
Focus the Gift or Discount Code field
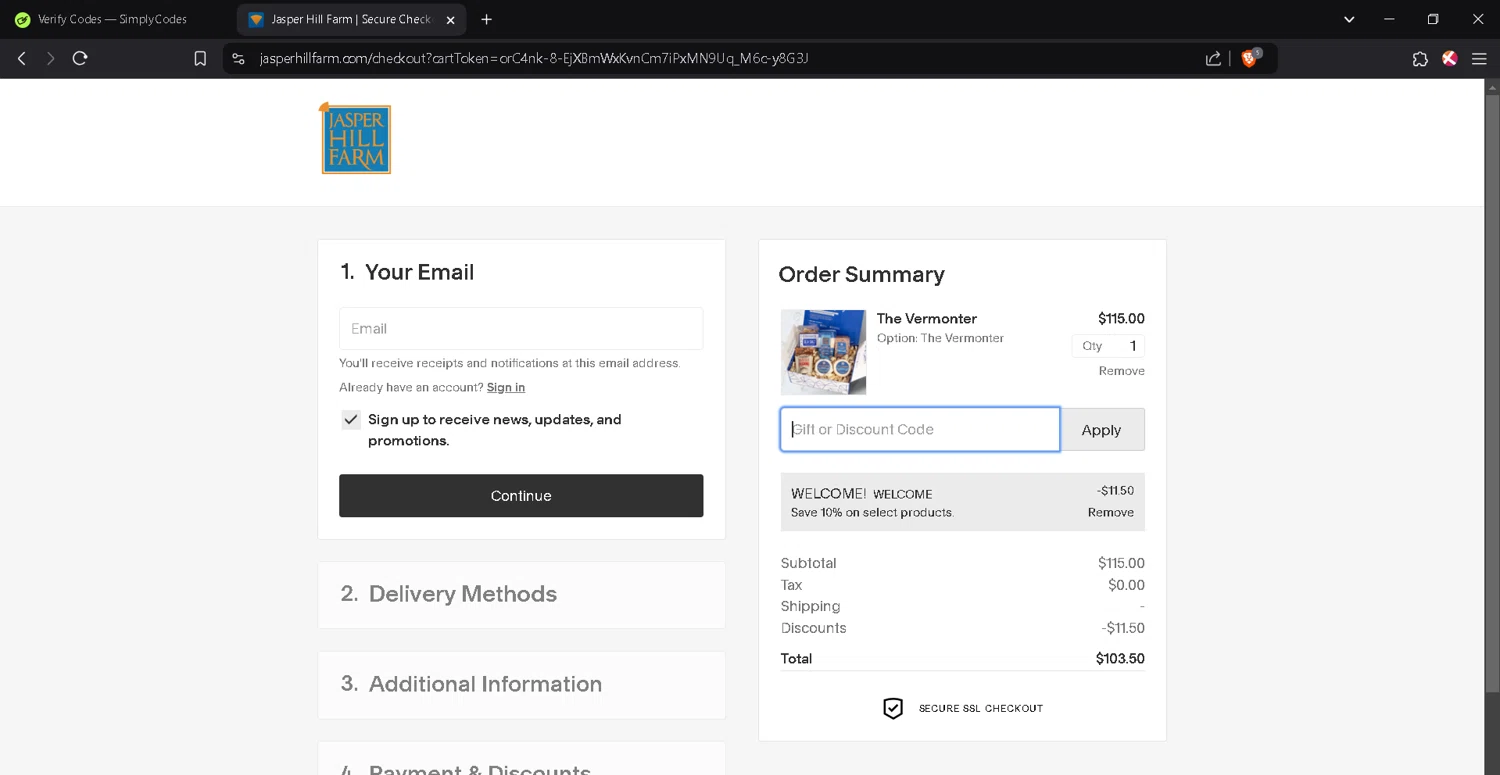point(920,429)
